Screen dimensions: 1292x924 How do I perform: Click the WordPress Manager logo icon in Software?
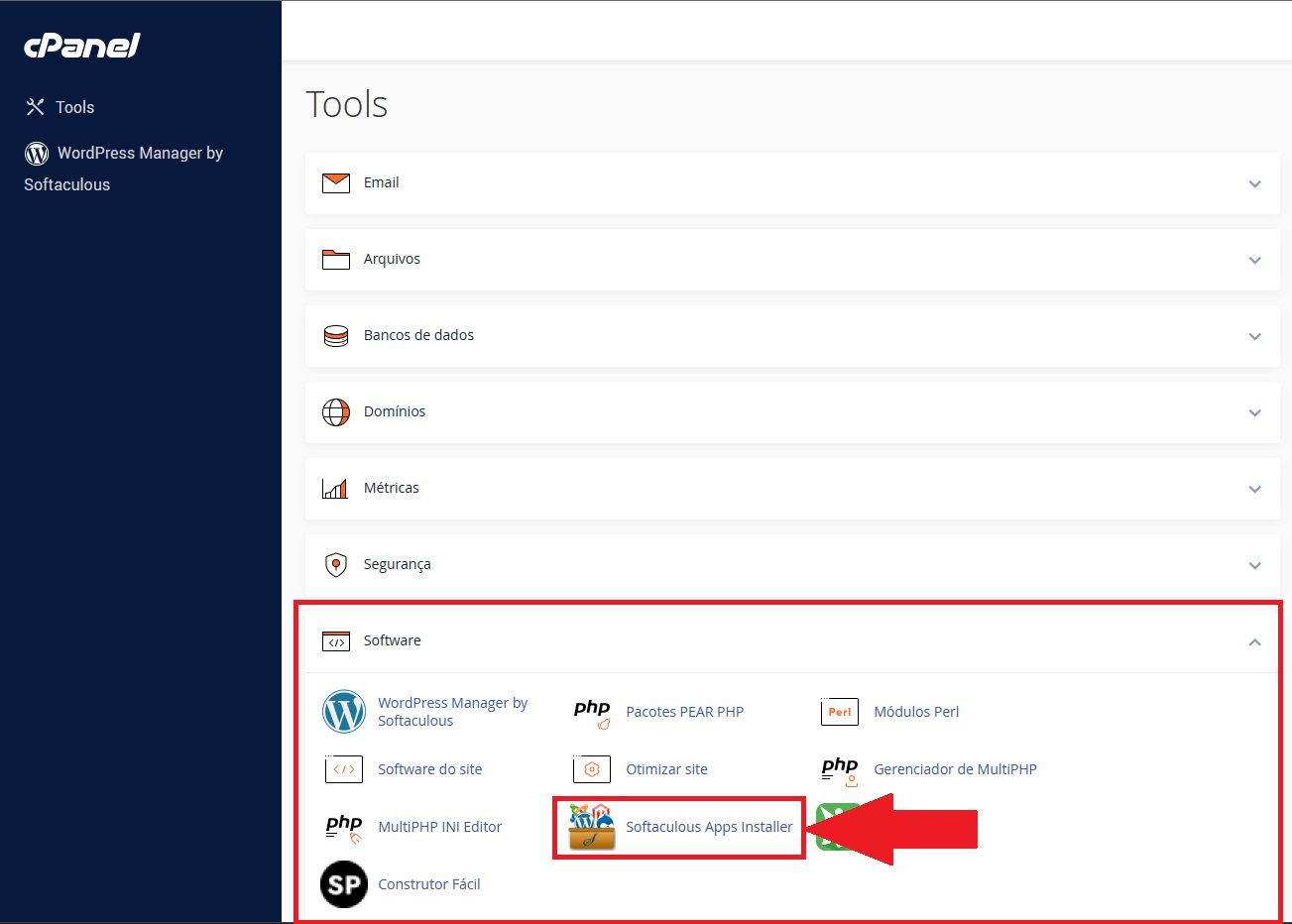pyautogui.click(x=344, y=712)
